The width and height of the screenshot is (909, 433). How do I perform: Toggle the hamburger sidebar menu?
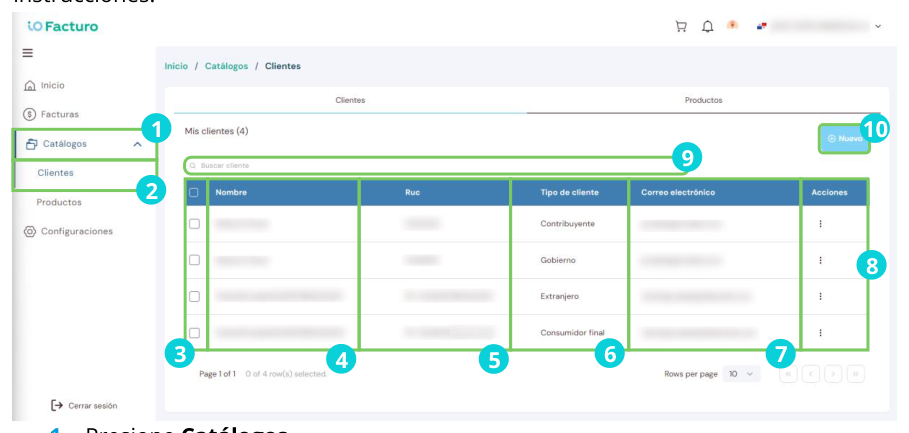coord(27,53)
